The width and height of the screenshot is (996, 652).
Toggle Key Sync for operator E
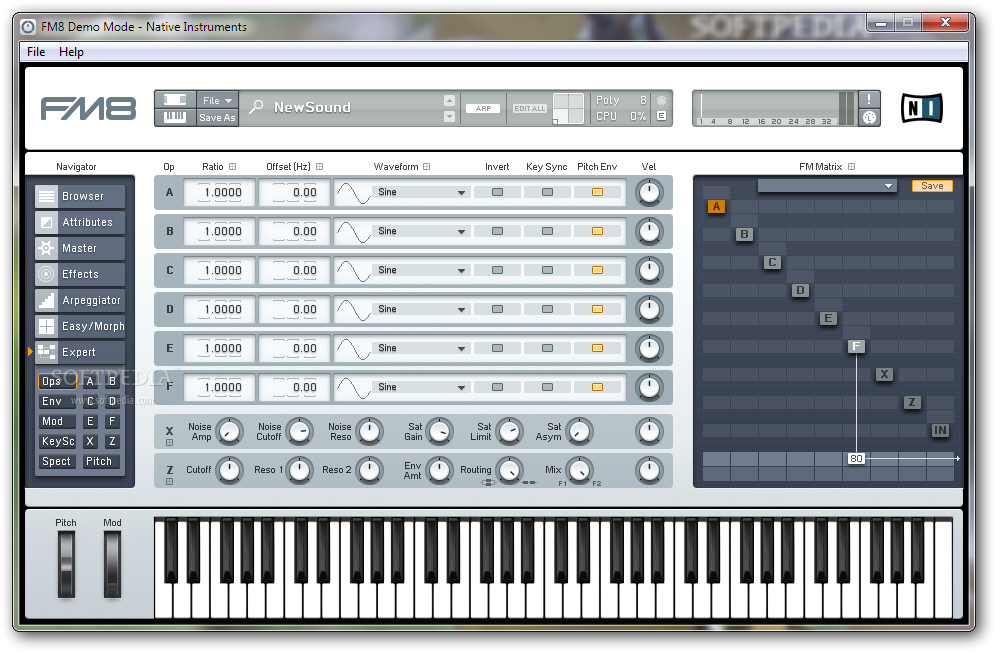(547, 348)
